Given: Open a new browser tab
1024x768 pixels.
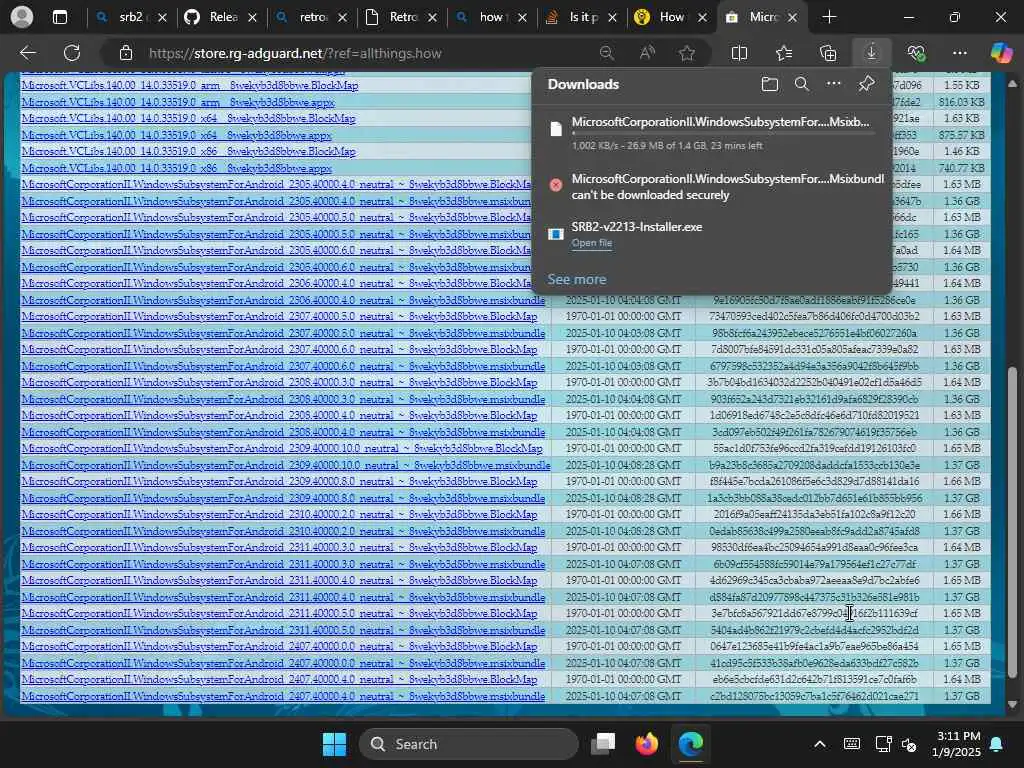Looking at the screenshot, I should 829,17.
